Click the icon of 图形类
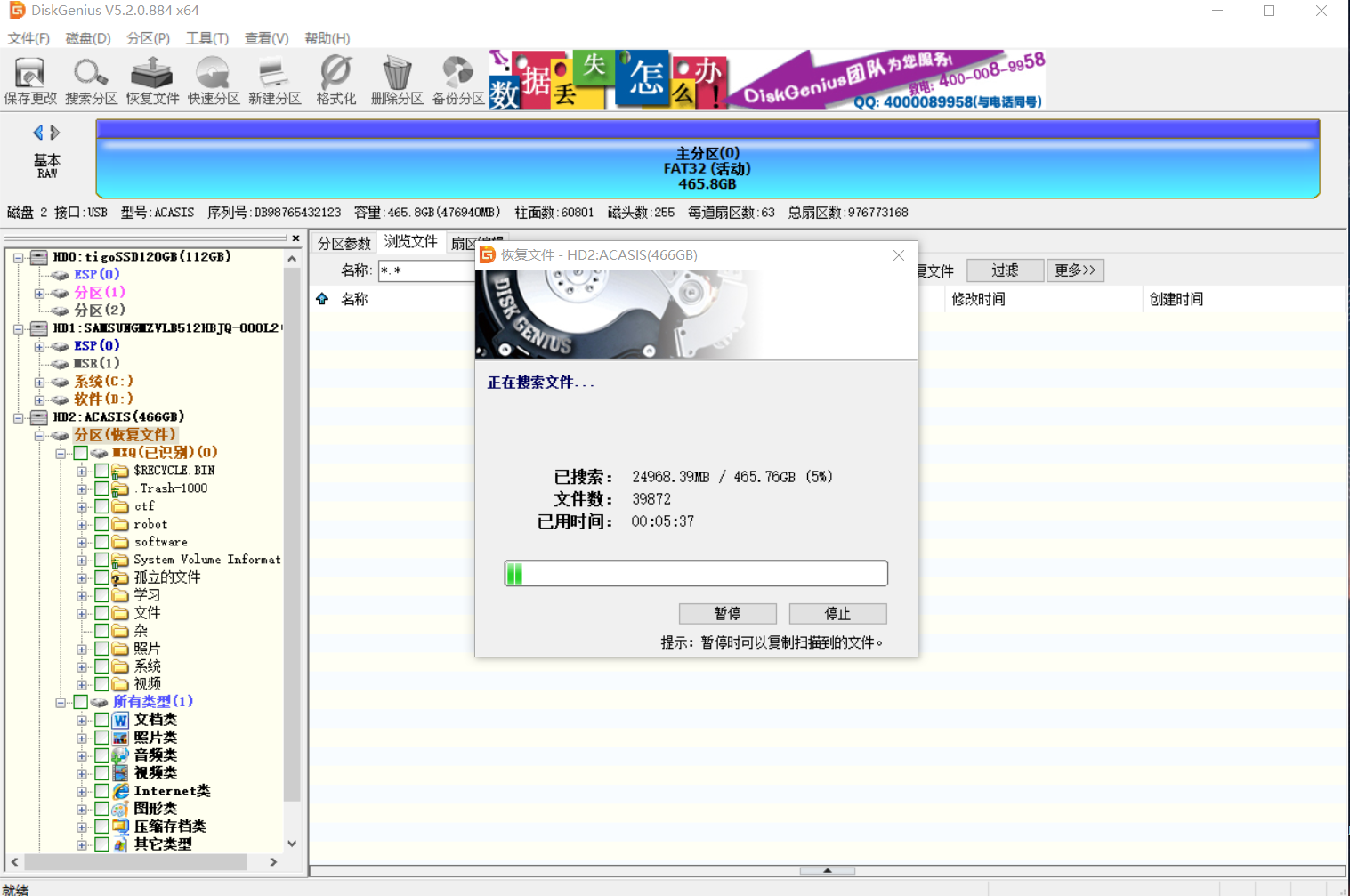Image resolution: width=1350 pixels, height=896 pixels. pyautogui.click(x=120, y=809)
